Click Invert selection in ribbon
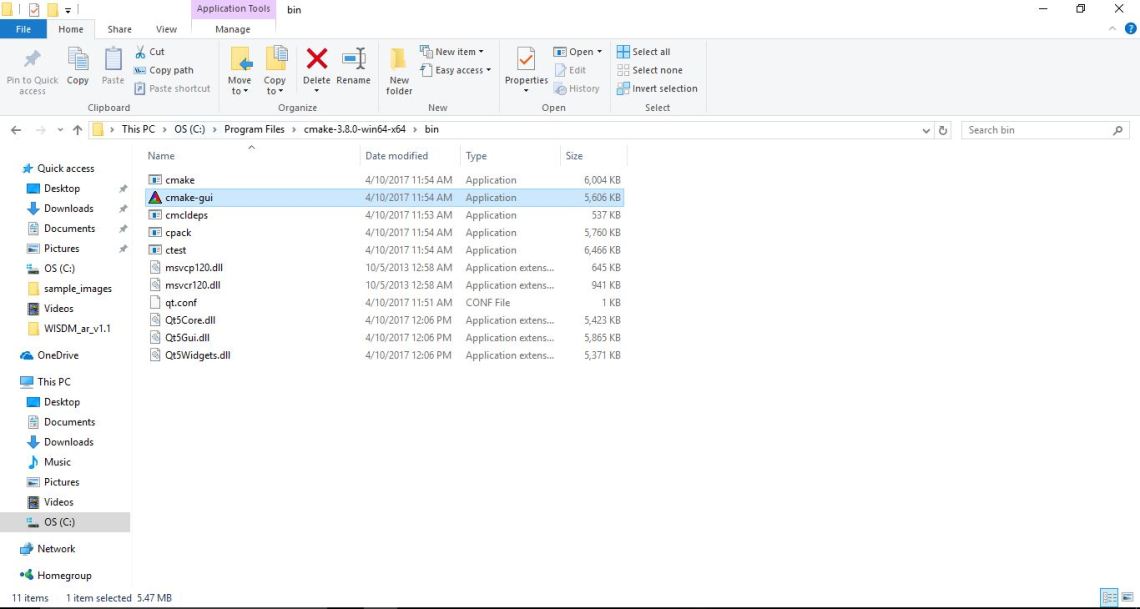 (x=657, y=88)
